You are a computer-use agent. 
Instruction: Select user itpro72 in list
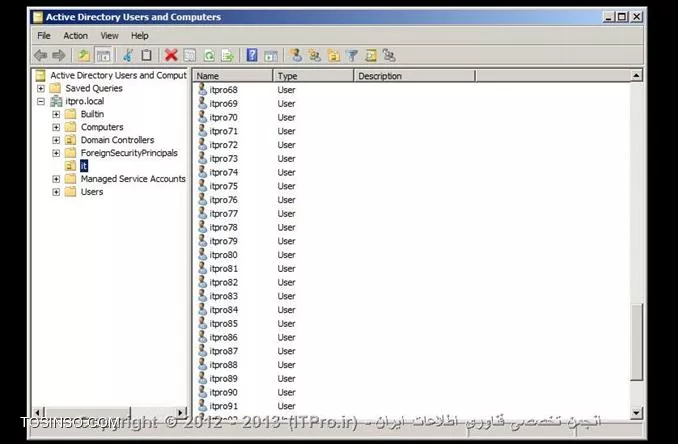coord(223,145)
